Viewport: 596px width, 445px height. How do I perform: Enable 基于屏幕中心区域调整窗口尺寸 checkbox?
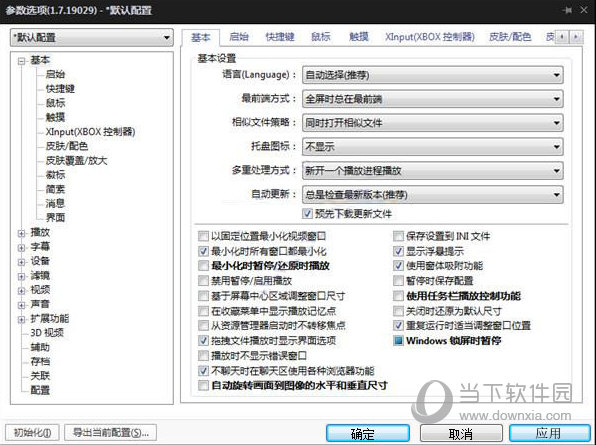[203, 296]
